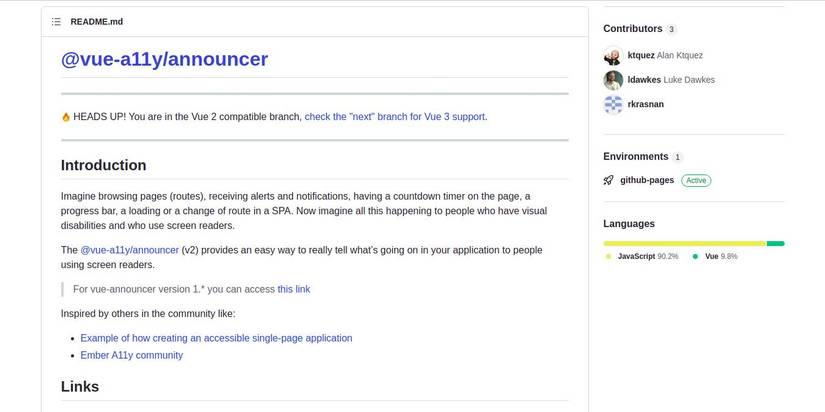Image resolution: width=825 pixels, height=412 pixels.
Task: Open accessible single-page application example link
Action: pos(216,338)
